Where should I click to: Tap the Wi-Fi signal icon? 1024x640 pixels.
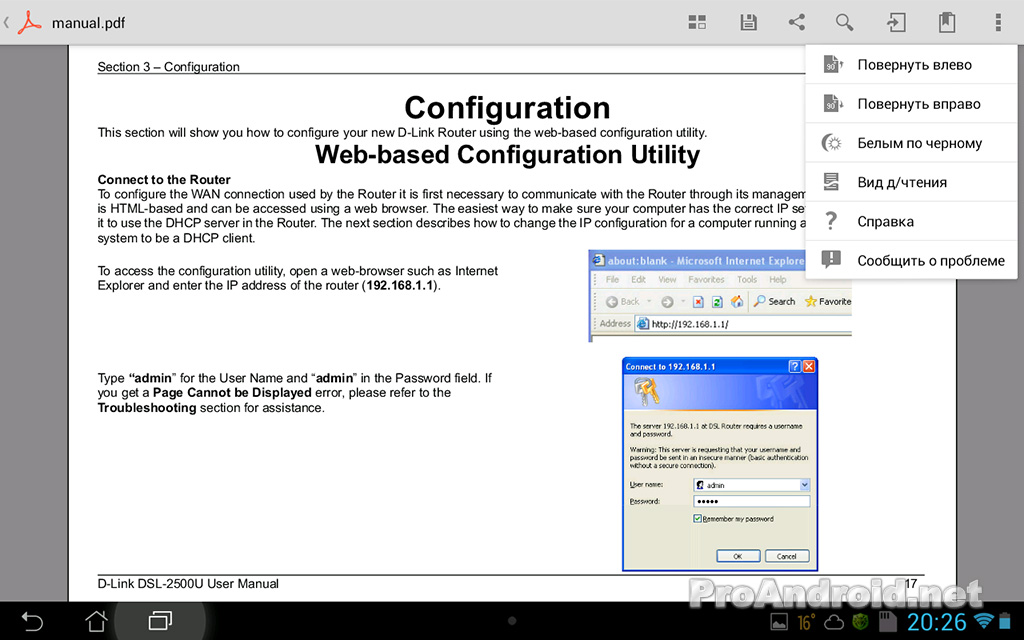click(983, 620)
